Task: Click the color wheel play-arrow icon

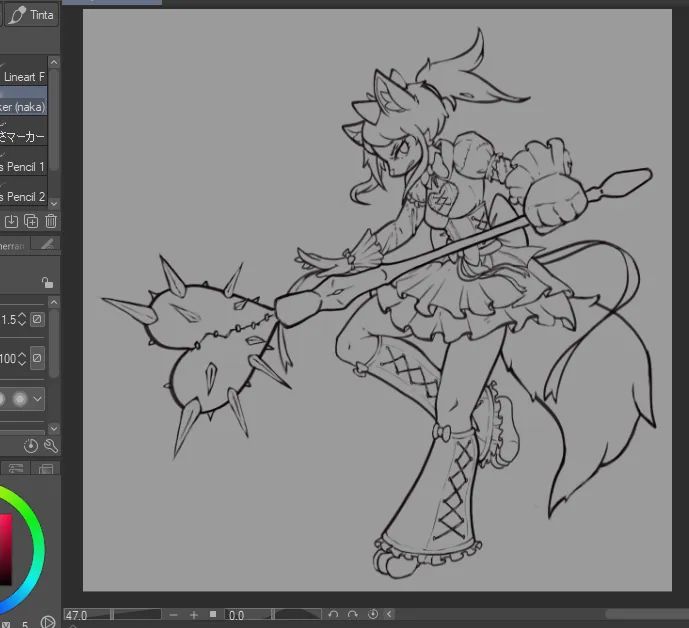Action: [47, 622]
